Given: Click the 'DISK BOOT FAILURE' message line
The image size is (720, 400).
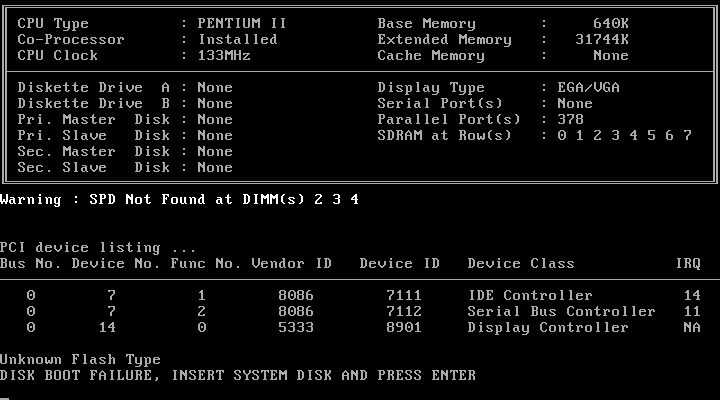Looking at the screenshot, I should point(237,376).
